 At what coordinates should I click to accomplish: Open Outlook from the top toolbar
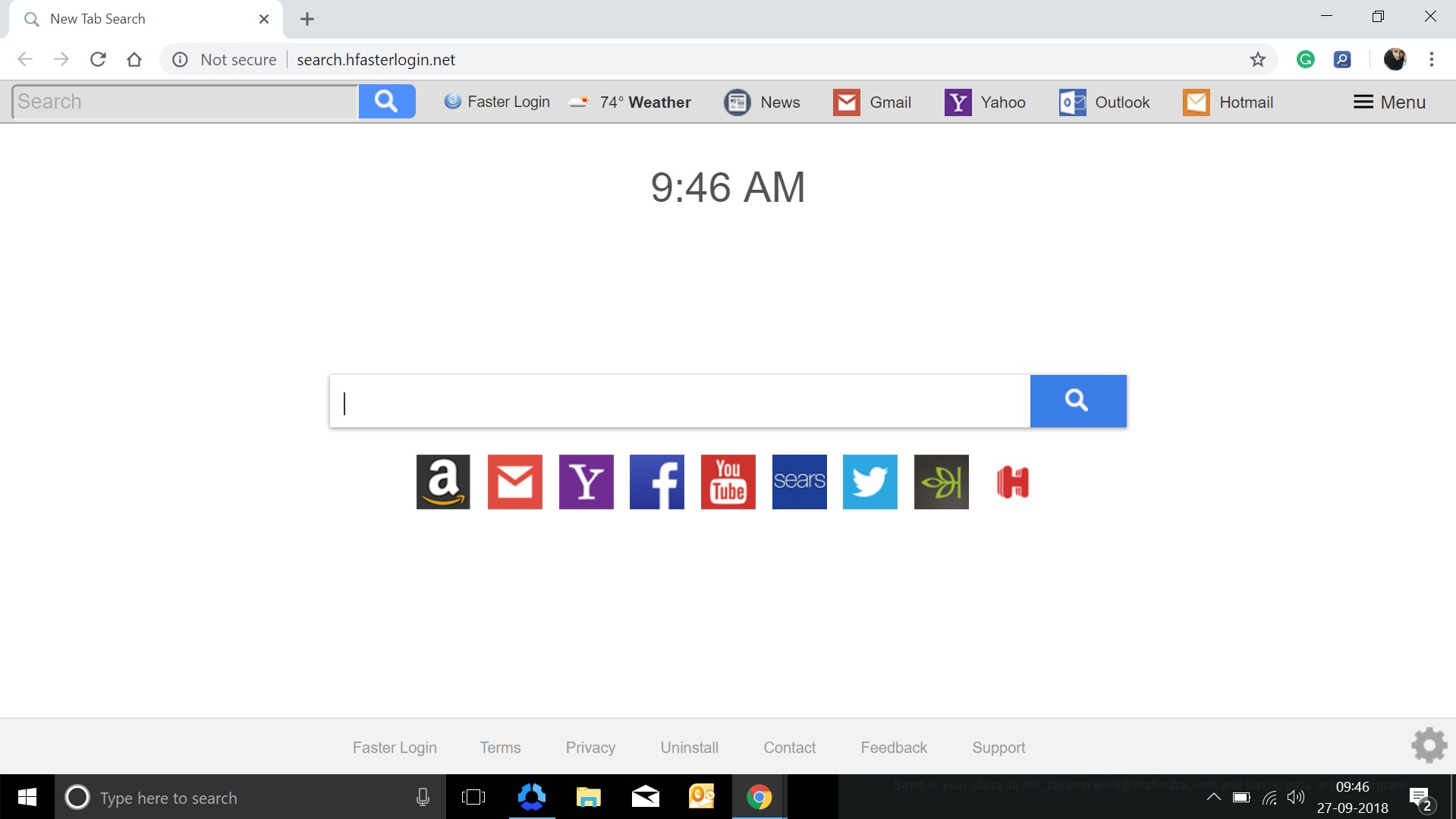[1104, 102]
